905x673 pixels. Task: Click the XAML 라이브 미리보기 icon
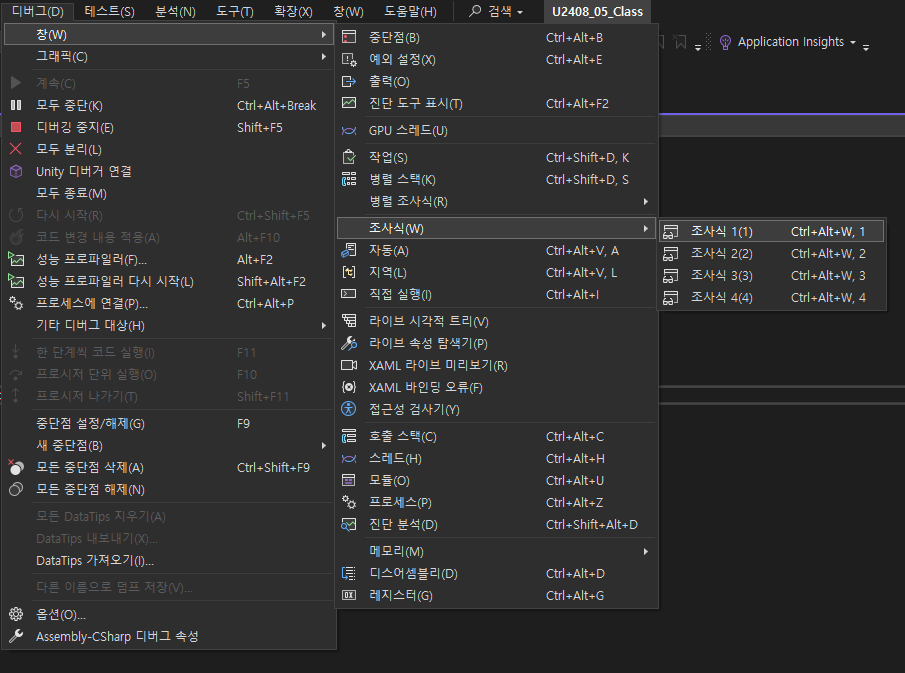(x=349, y=365)
